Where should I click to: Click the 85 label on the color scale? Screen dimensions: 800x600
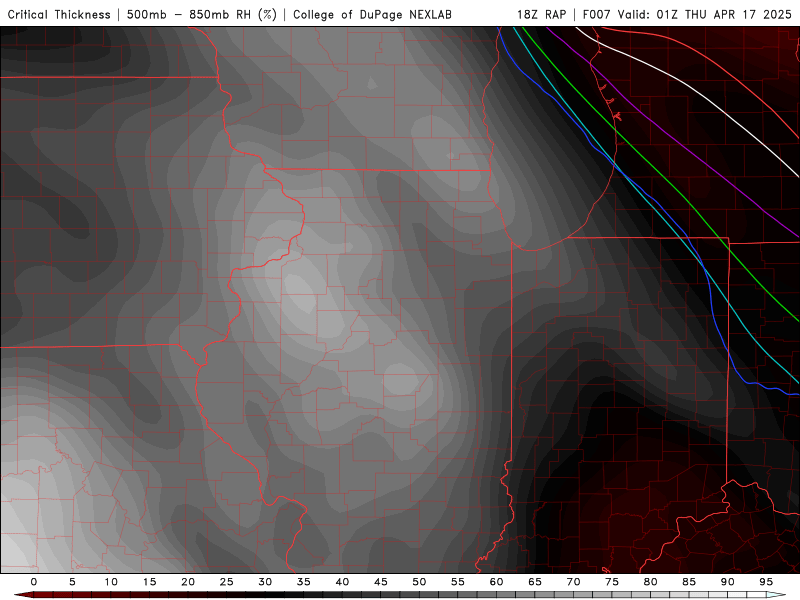(x=689, y=582)
